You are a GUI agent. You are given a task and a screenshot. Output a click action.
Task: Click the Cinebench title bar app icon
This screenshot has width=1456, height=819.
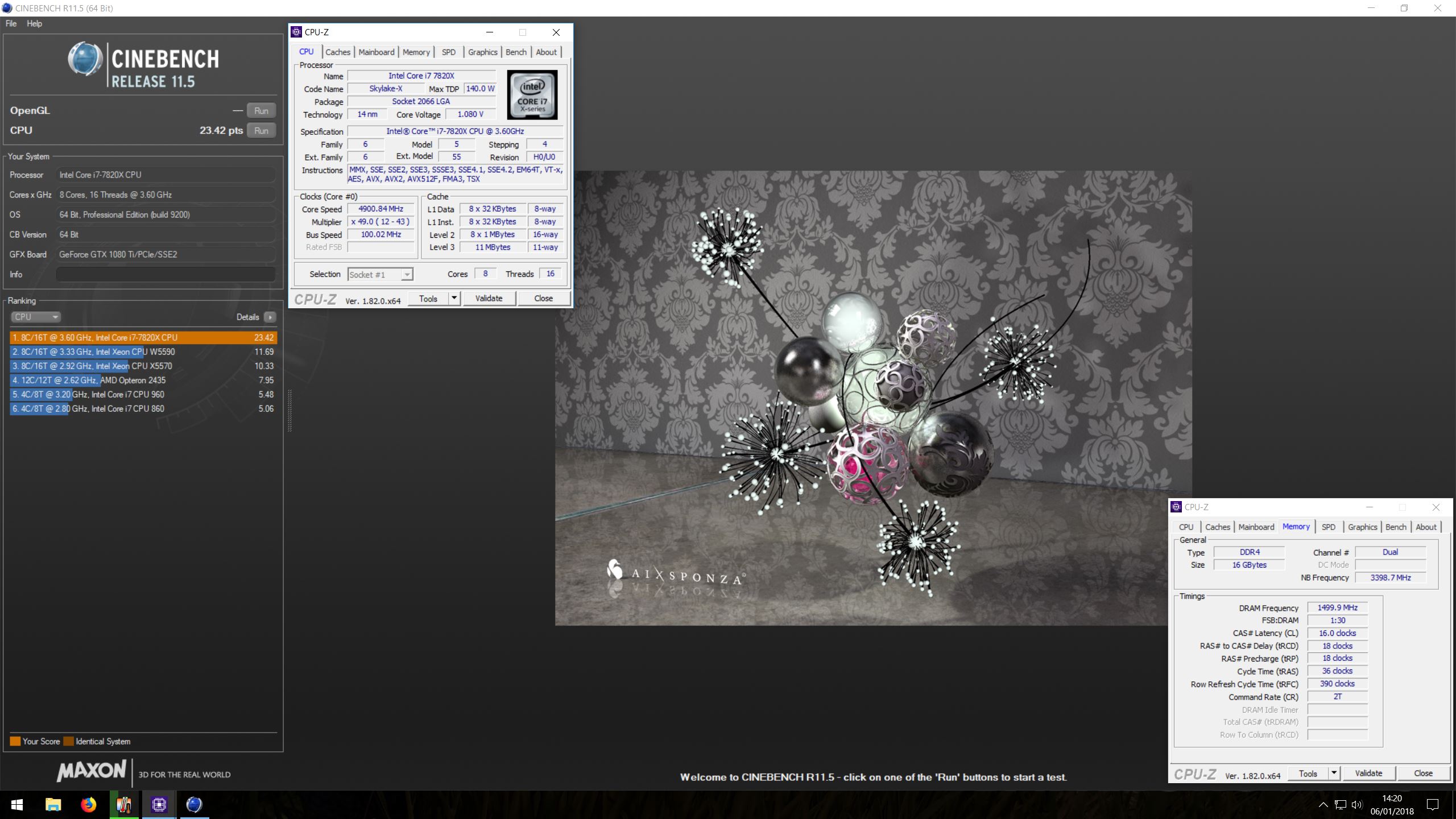[7, 8]
